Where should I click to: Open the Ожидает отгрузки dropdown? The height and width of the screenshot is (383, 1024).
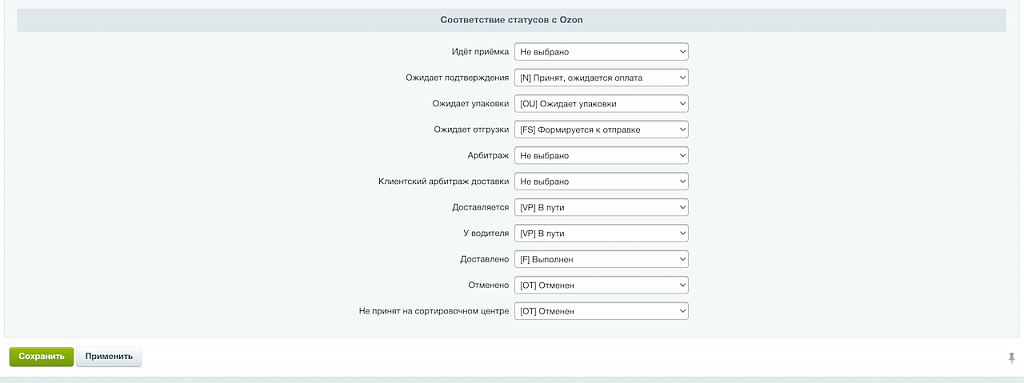point(601,130)
